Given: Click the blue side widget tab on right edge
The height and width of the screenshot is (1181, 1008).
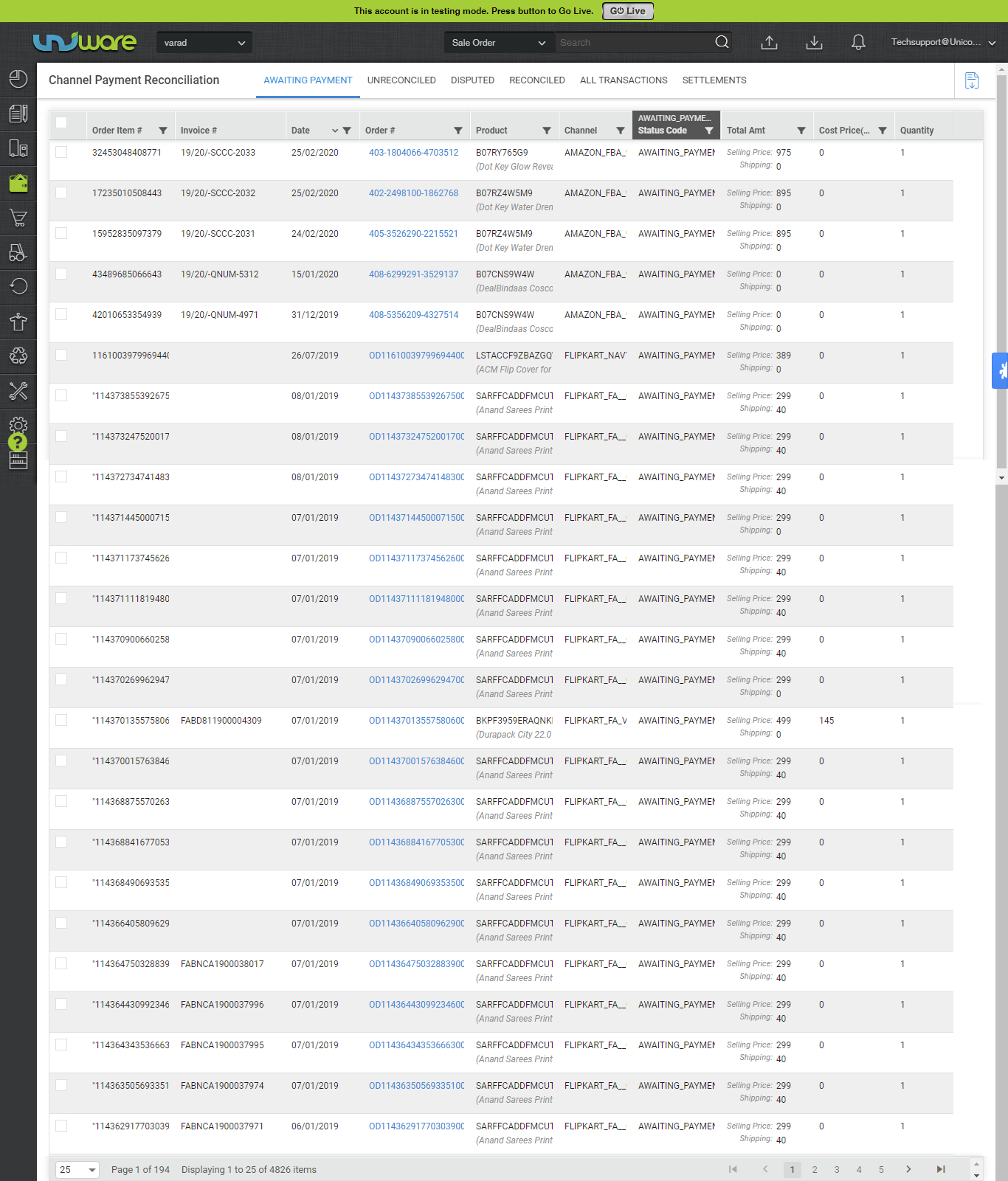Looking at the screenshot, I should [1001, 370].
